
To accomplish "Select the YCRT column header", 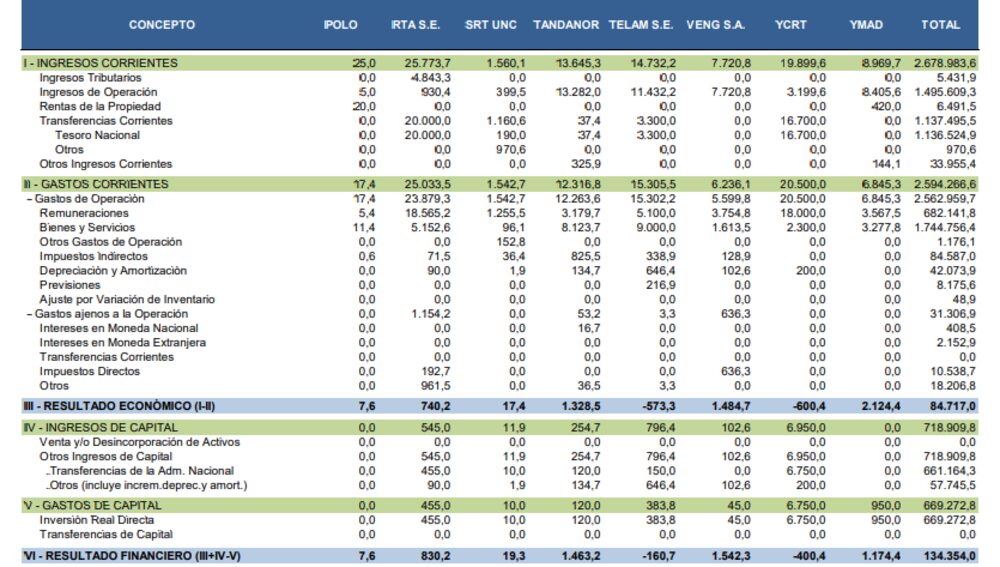I will tap(793, 25).
